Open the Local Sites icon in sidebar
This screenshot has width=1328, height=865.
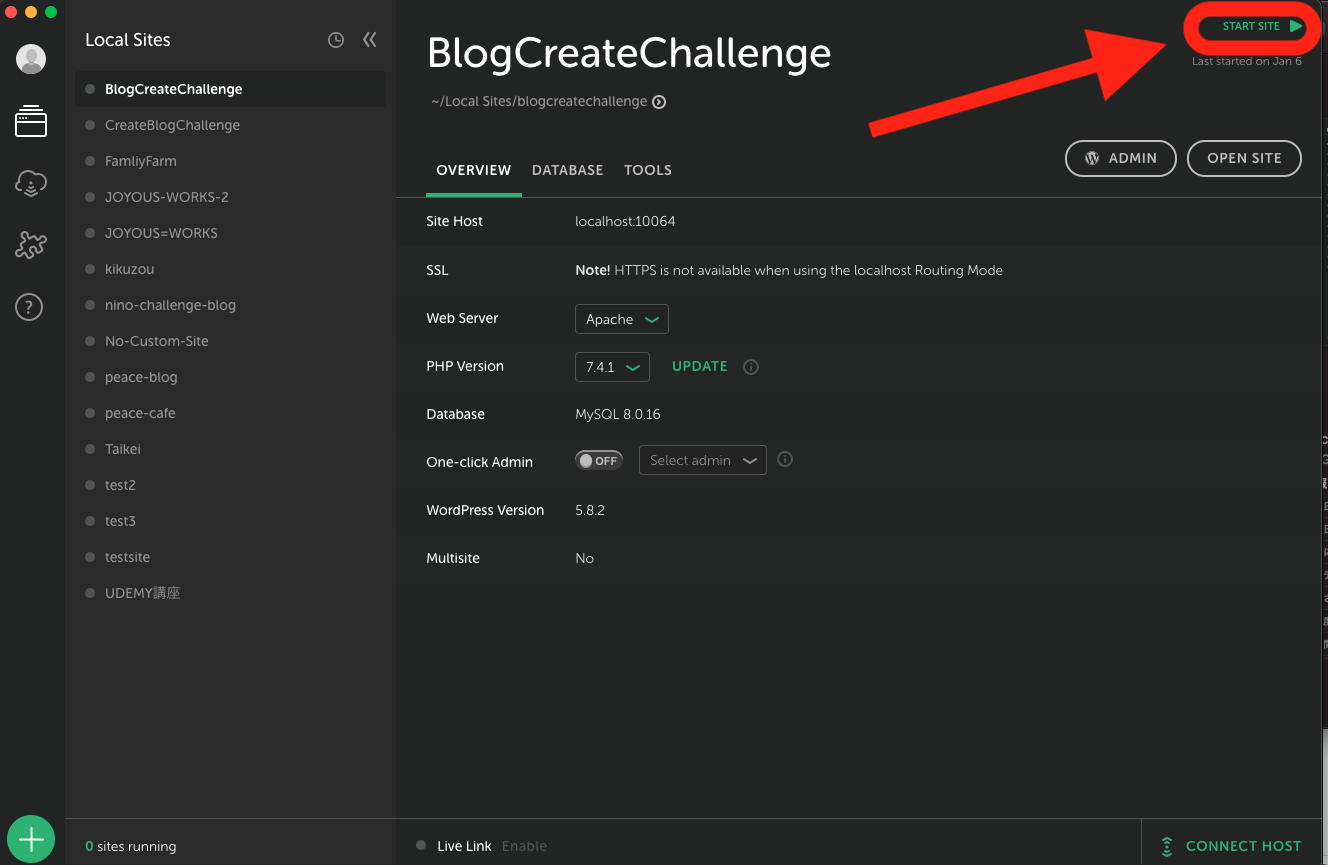pos(31,122)
